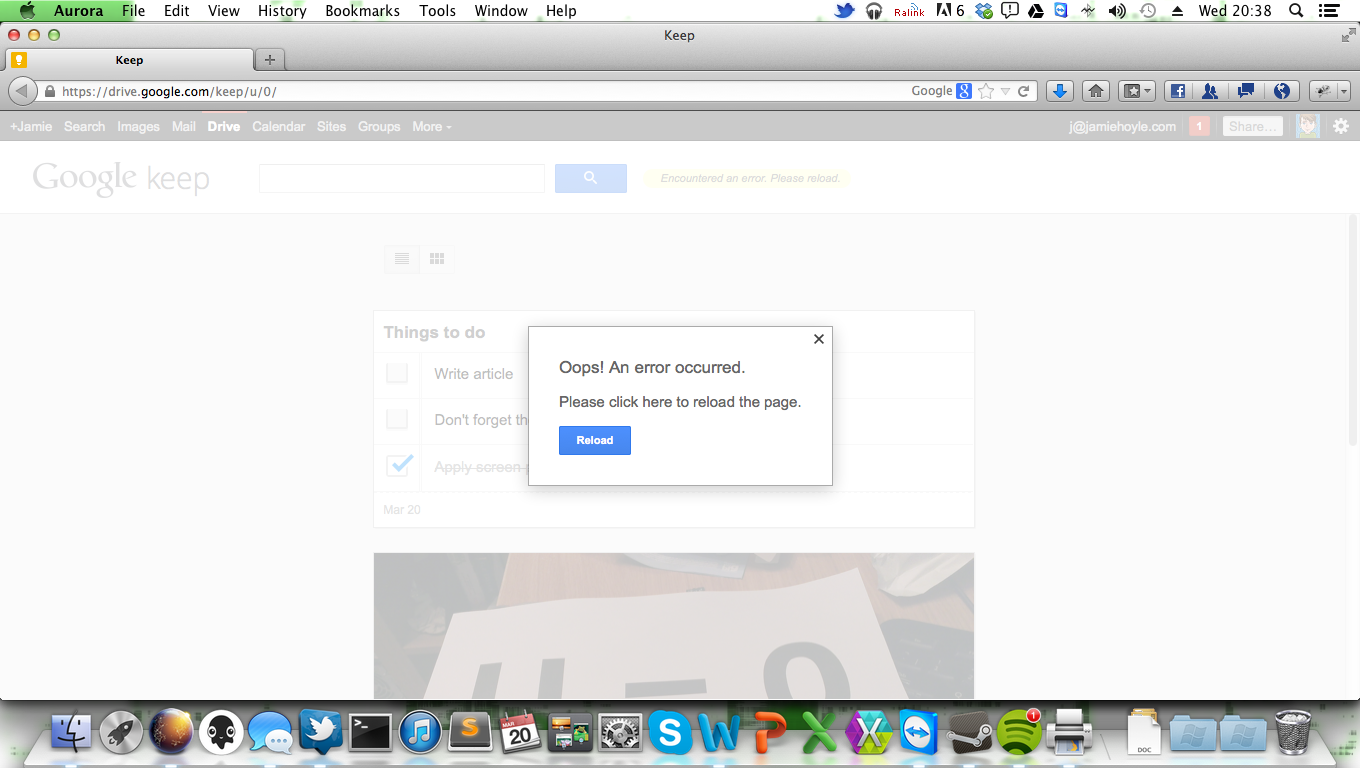Open the photo note thumbnail
Viewport: 1360px width, 768px height.
pos(674,626)
